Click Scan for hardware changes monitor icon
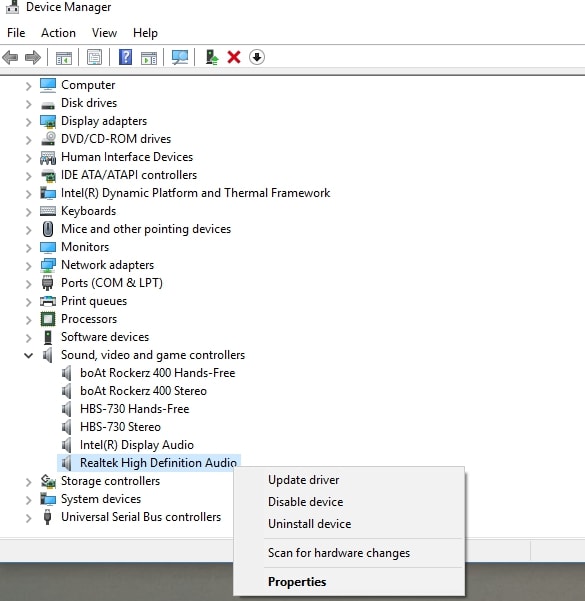 pyautogui.click(x=180, y=57)
